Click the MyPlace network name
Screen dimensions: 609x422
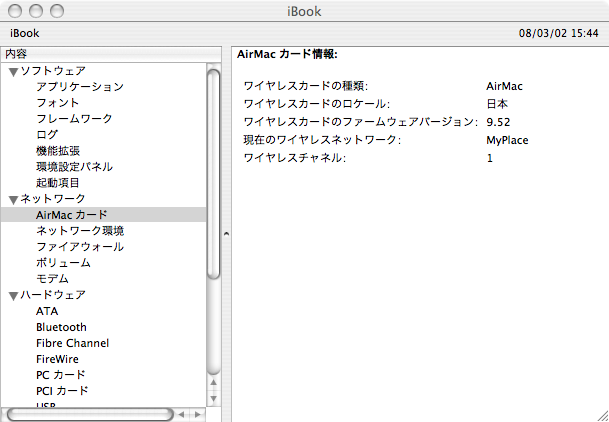tap(507, 140)
